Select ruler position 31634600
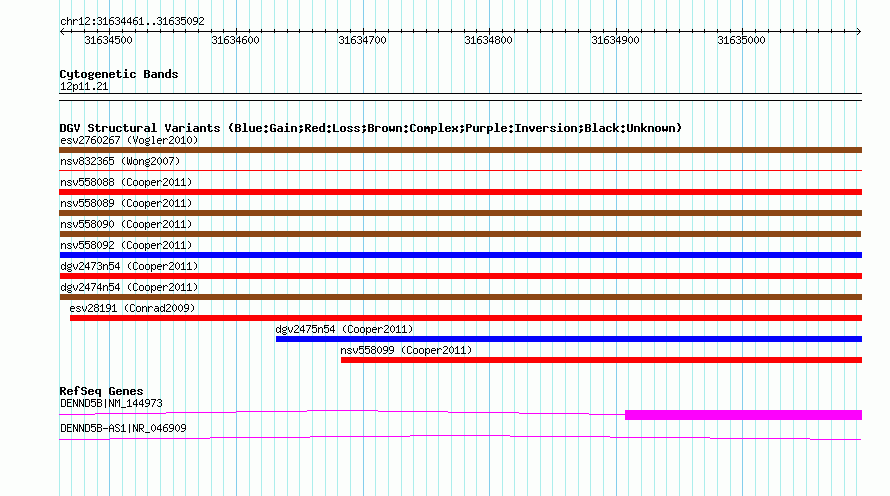 pyautogui.click(x=236, y=40)
